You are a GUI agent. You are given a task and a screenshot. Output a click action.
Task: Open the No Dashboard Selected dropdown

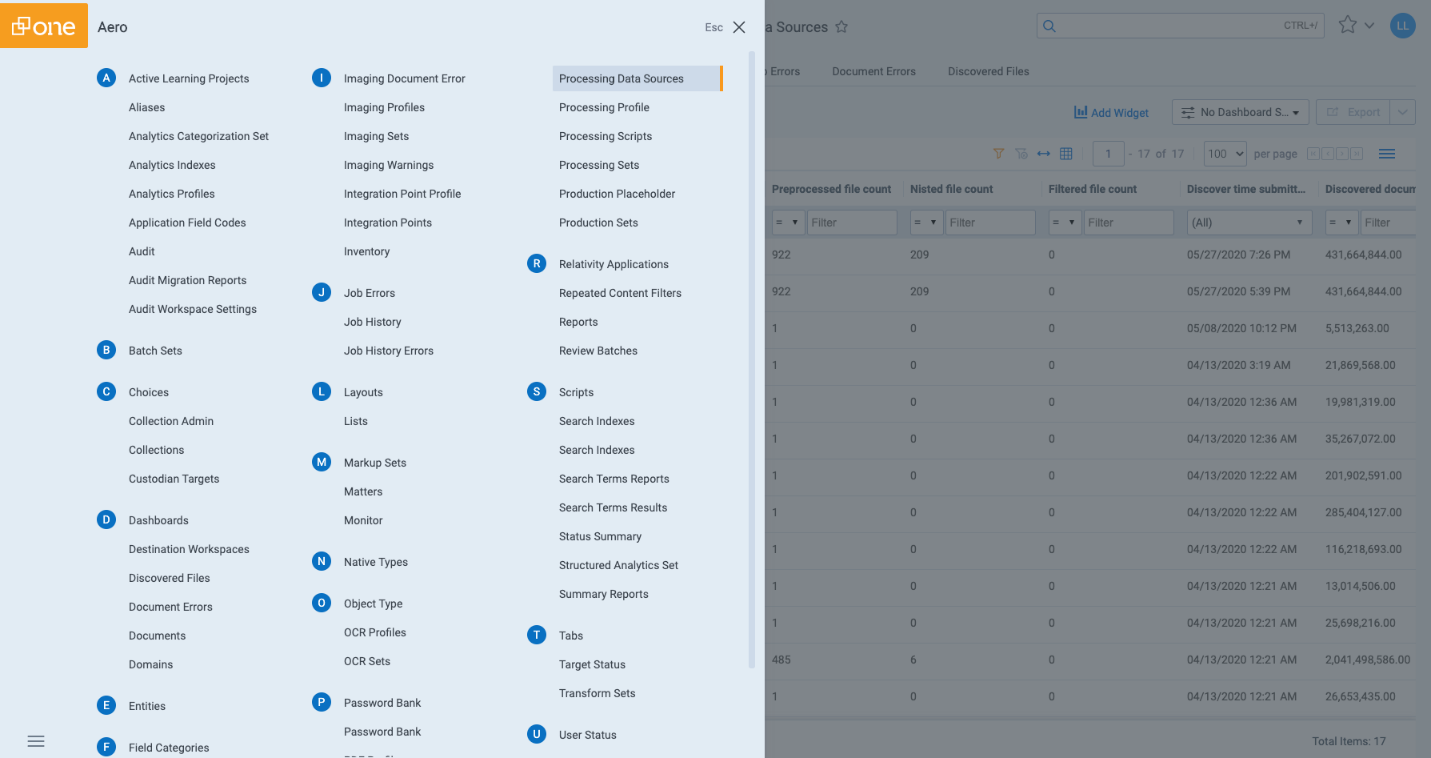(x=1240, y=112)
